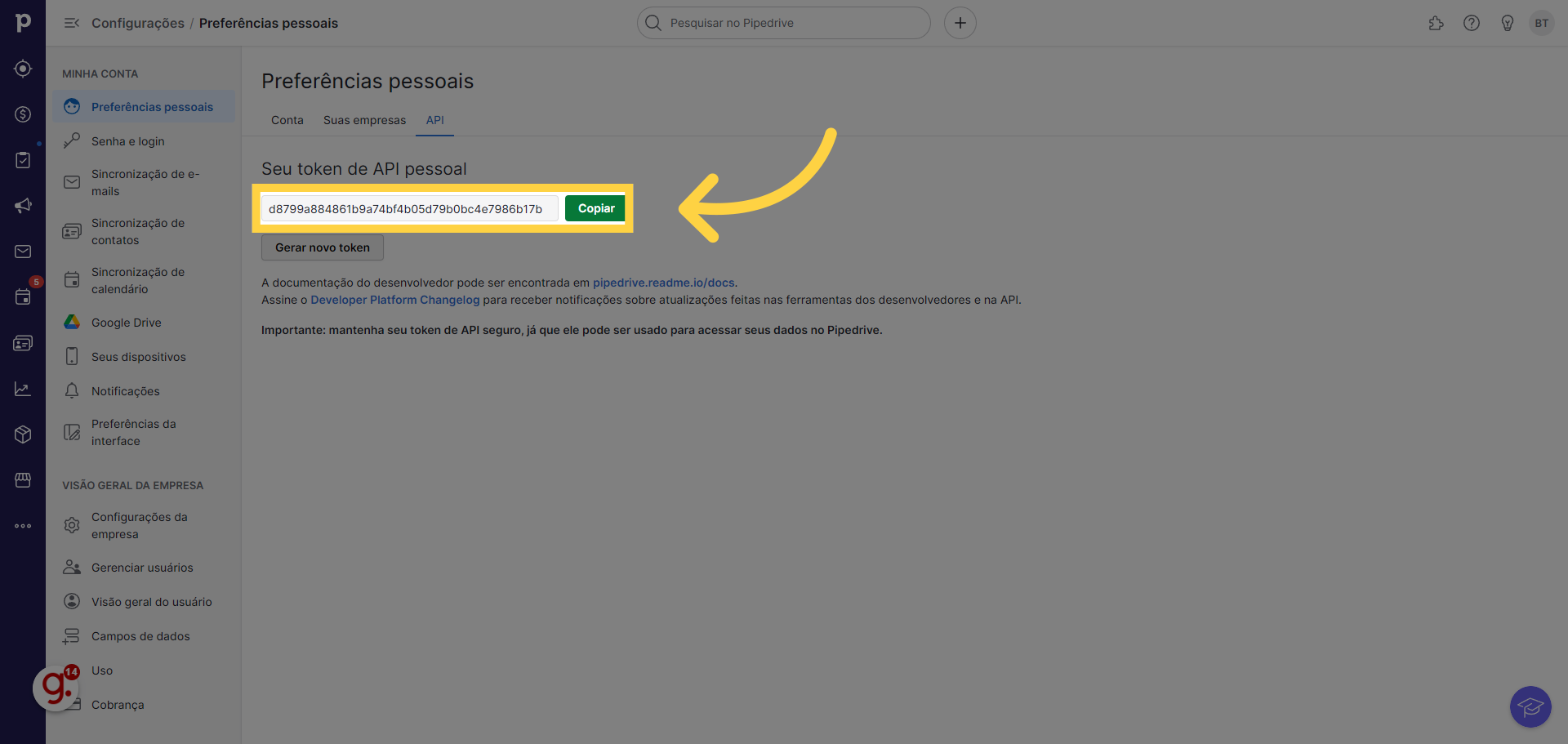This screenshot has width=1568, height=744.
Task: Click the quick add plus button
Action: tap(960, 23)
